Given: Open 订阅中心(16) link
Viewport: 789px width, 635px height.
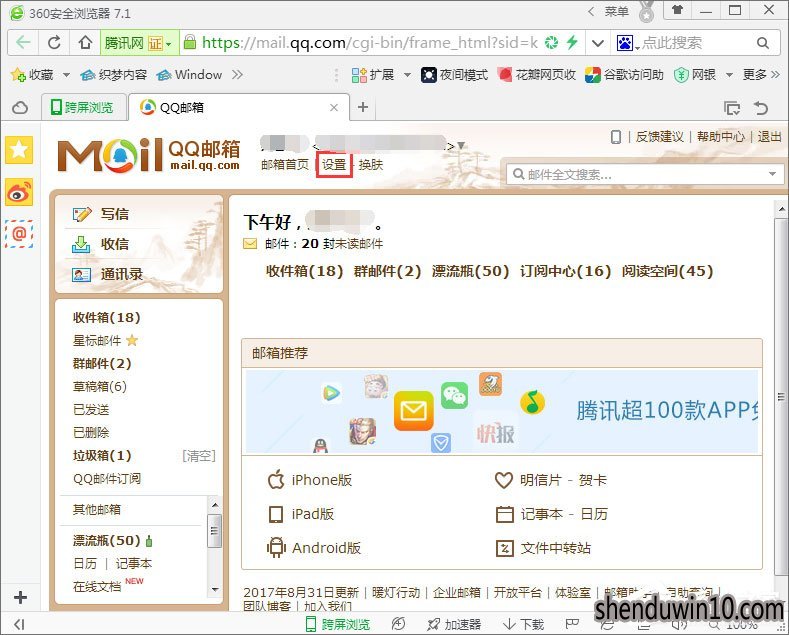Looking at the screenshot, I should click(x=565, y=271).
